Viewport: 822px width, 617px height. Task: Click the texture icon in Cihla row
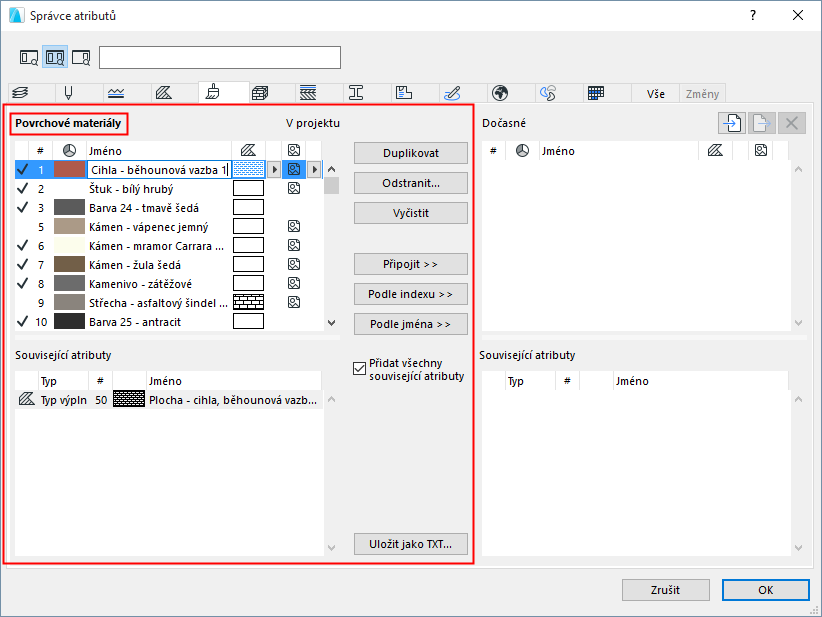tap(294, 169)
